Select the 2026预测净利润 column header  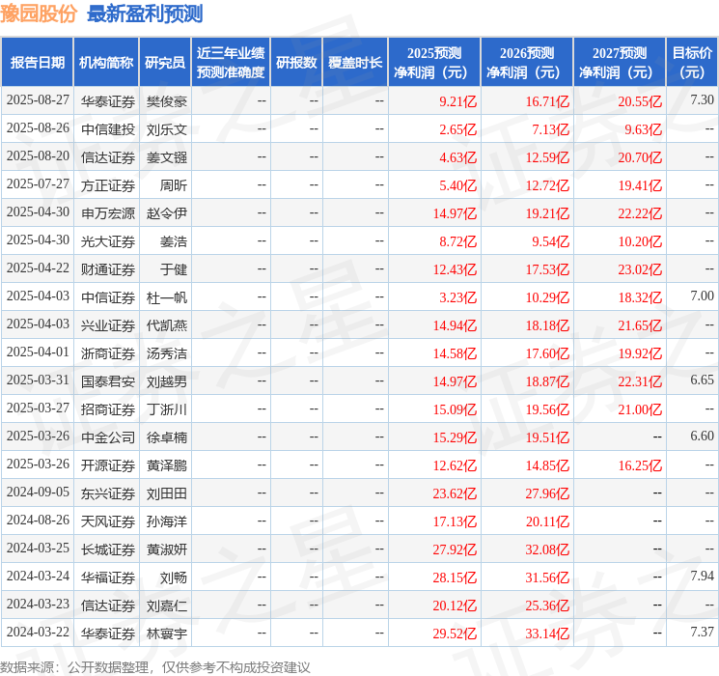[526, 63]
